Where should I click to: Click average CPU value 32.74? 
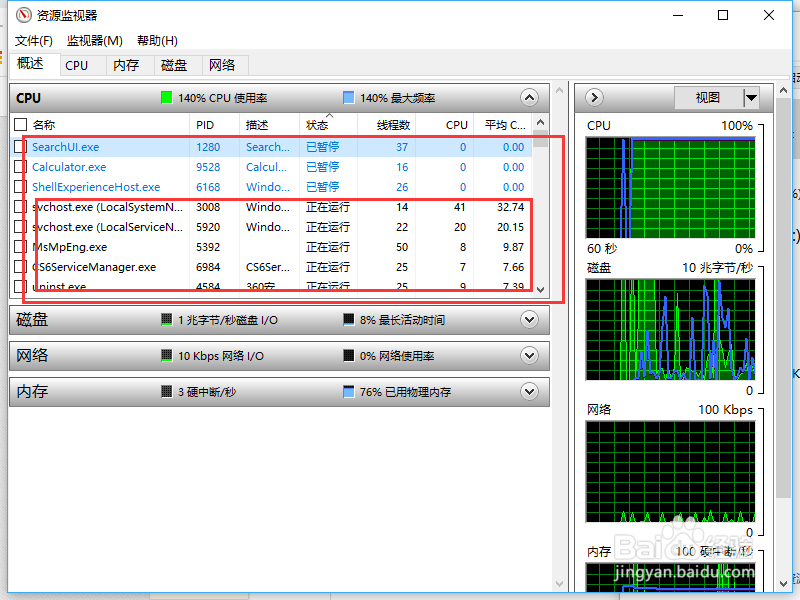pyautogui.click(x=510, y=207)
